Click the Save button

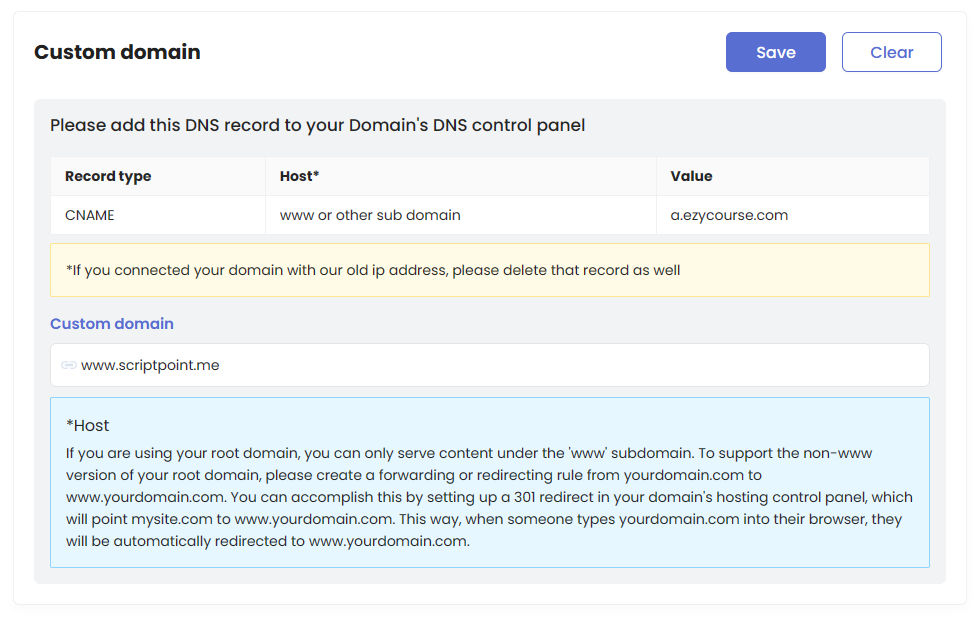[x=775, y=52]
